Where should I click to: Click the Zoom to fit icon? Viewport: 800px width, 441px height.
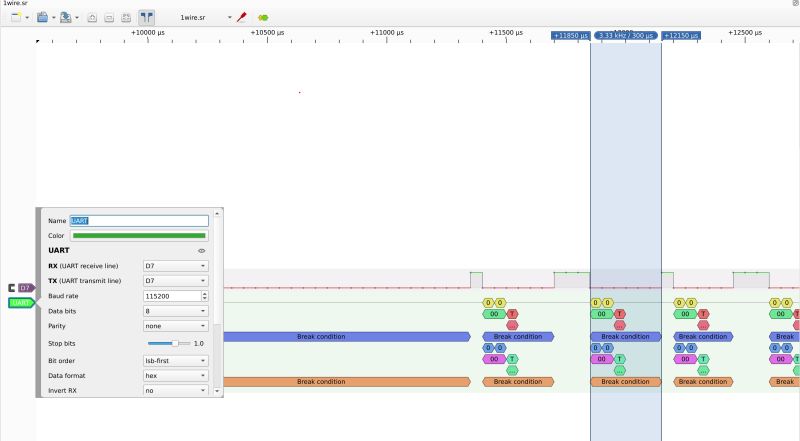(126, 18)
